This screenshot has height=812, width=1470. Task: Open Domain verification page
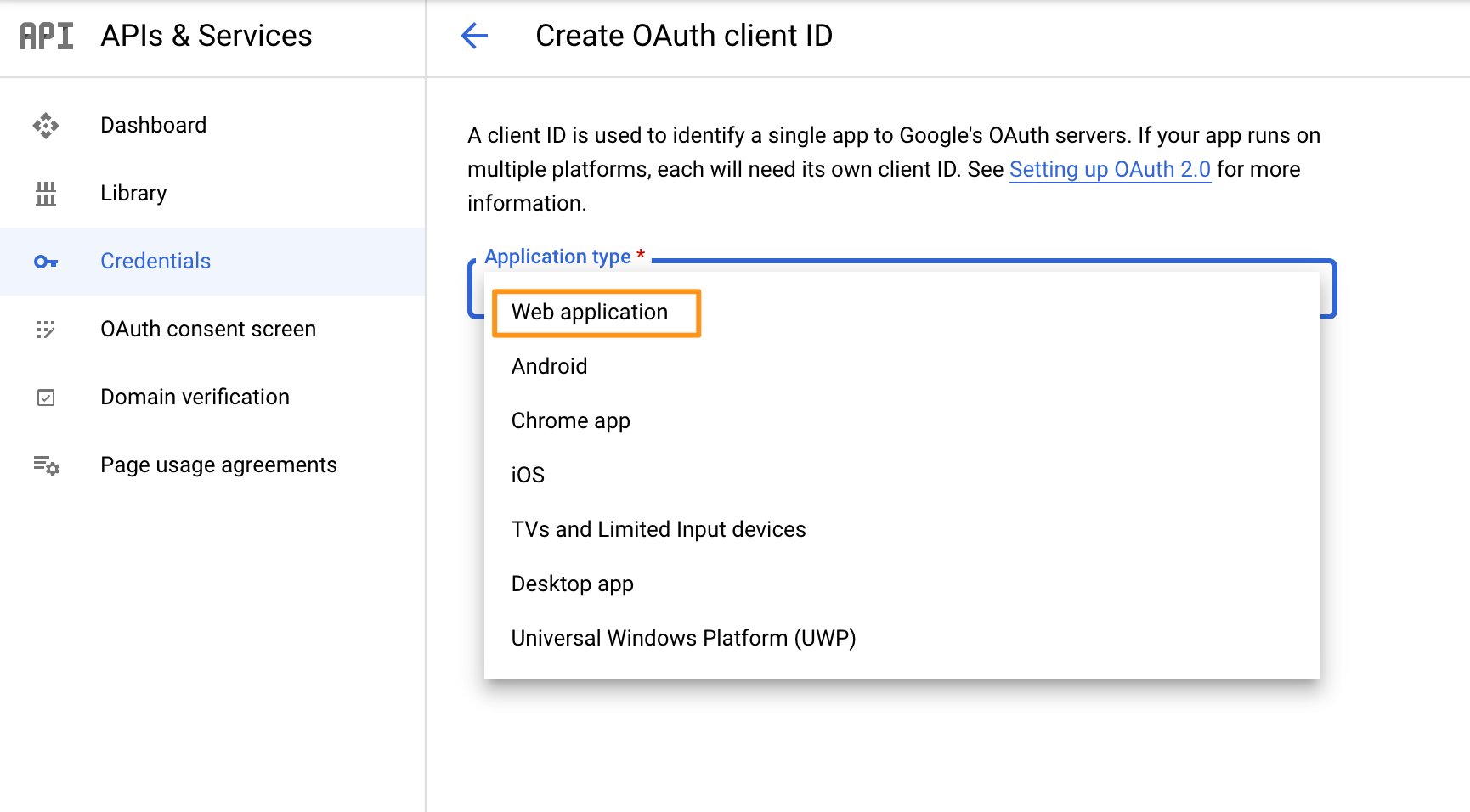tap(212, 398)
